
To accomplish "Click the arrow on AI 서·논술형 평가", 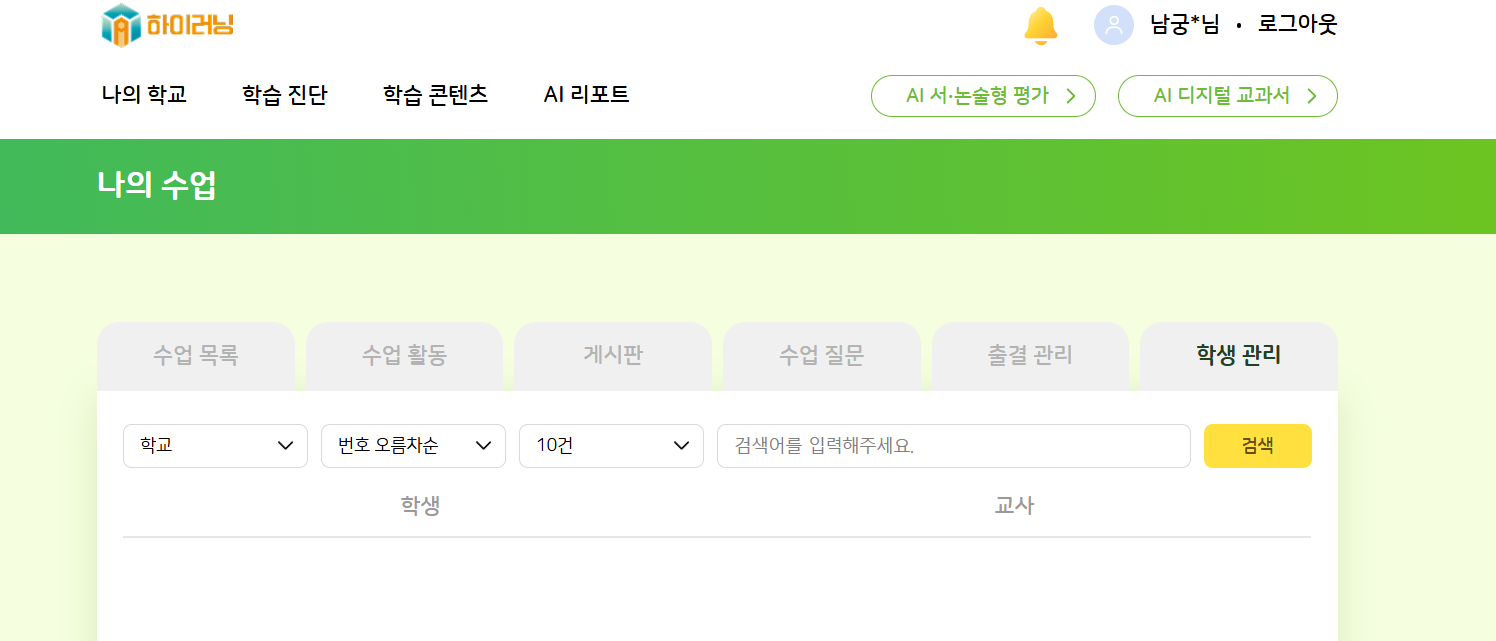I will click(x=1071, y=96).
